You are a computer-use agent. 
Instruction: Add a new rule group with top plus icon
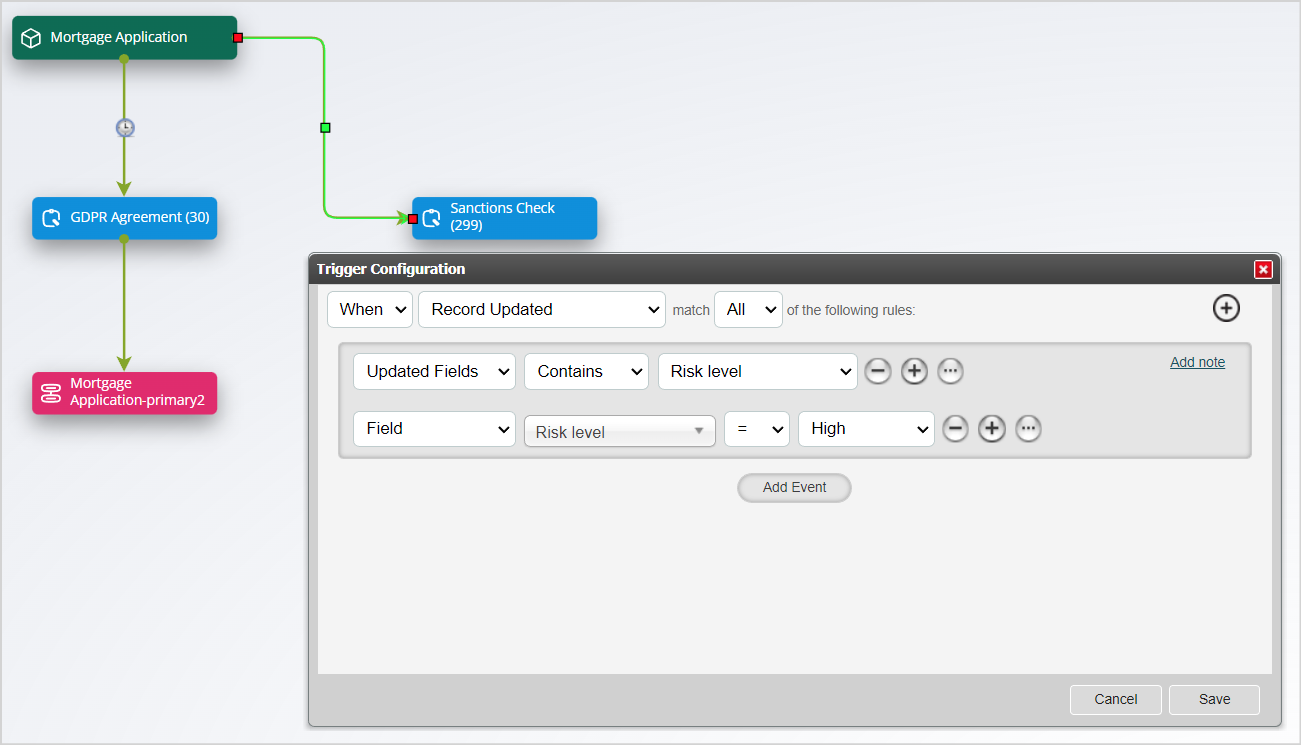point(1226,308)
